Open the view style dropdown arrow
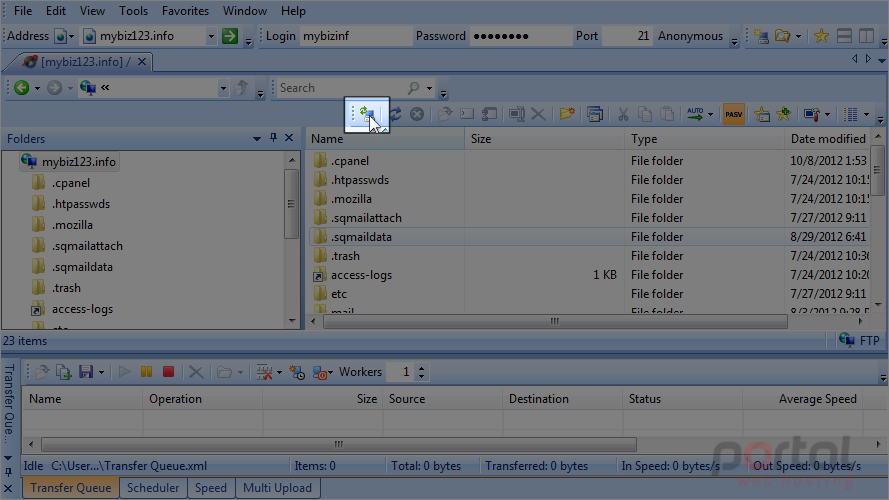 (866, 115)
